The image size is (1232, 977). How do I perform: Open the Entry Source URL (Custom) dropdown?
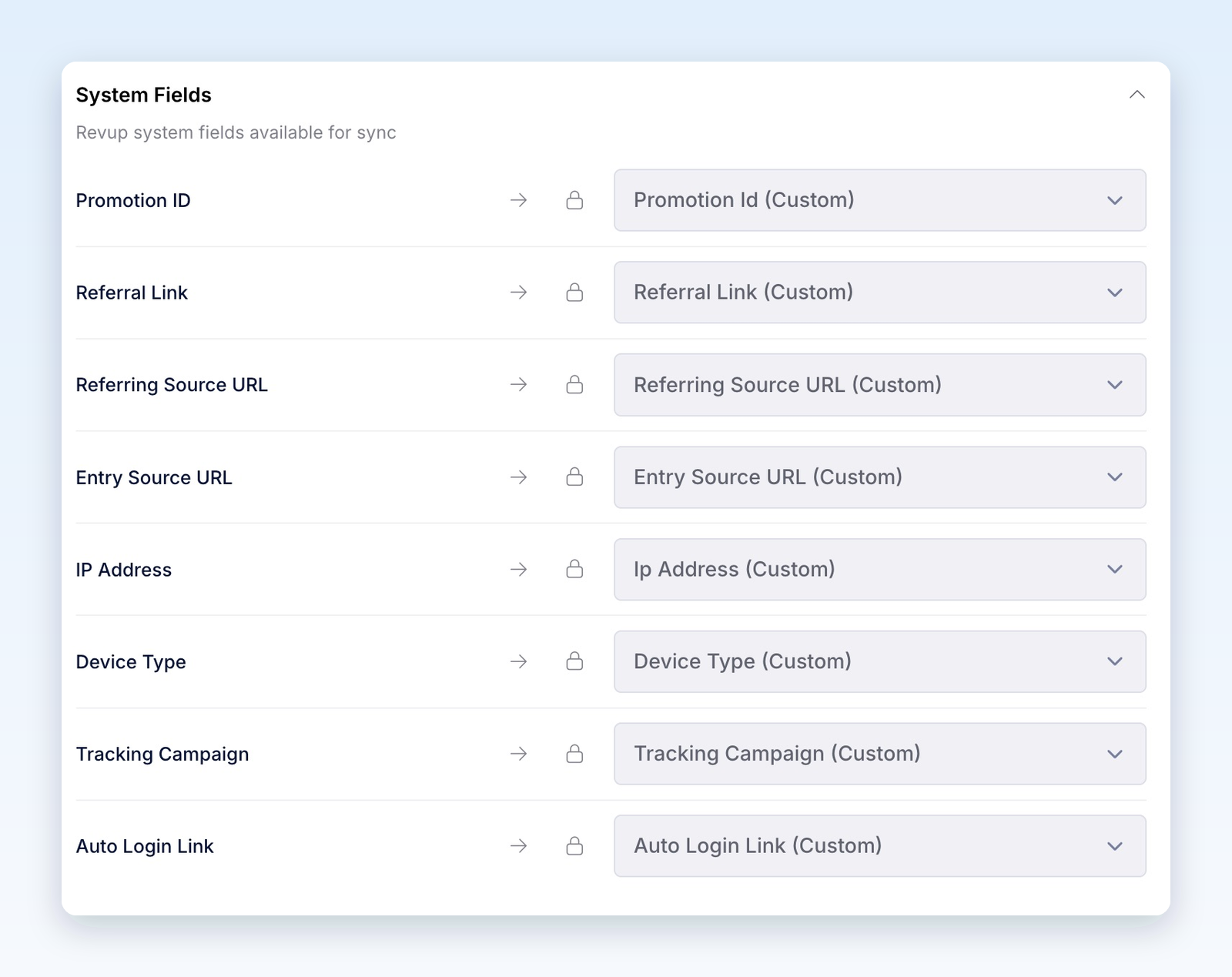pyautogui.click(x=879, y=477)
